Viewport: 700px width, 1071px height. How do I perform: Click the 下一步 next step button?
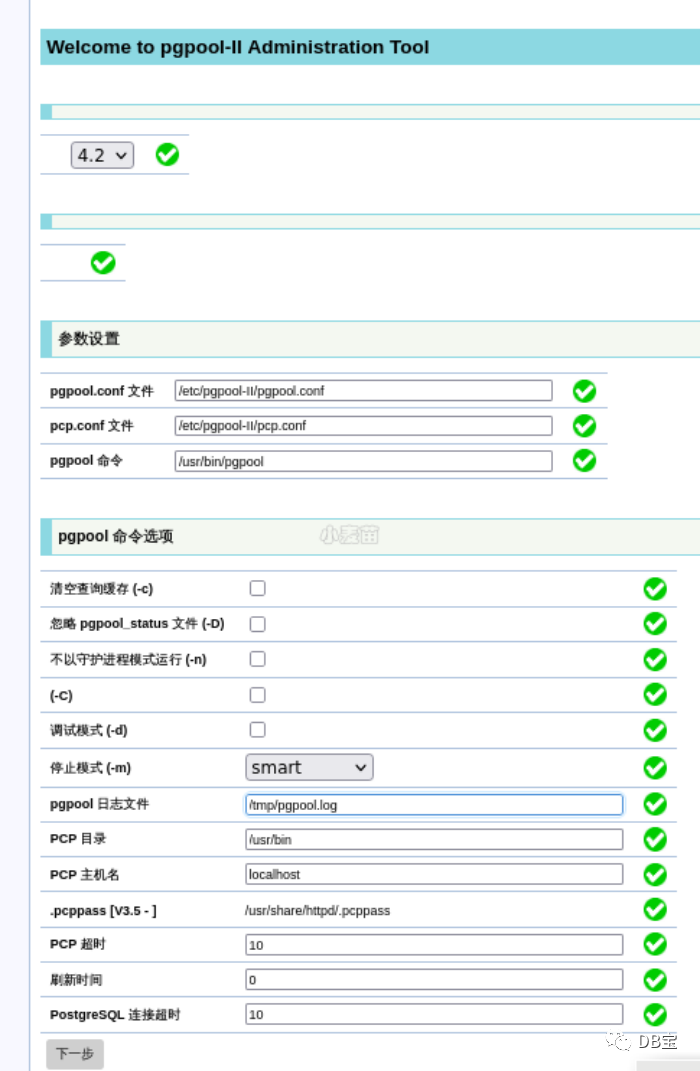pos(75,1054)
